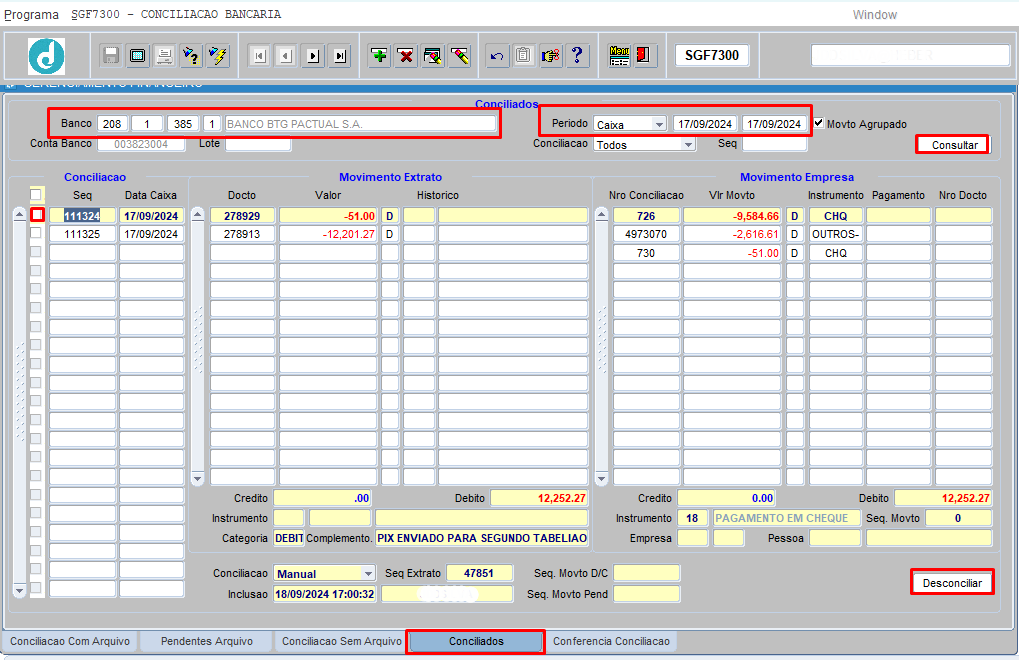Screen dimensions: 1019x660
Task: Click the Banco code field 208
Action: [112, 124]
